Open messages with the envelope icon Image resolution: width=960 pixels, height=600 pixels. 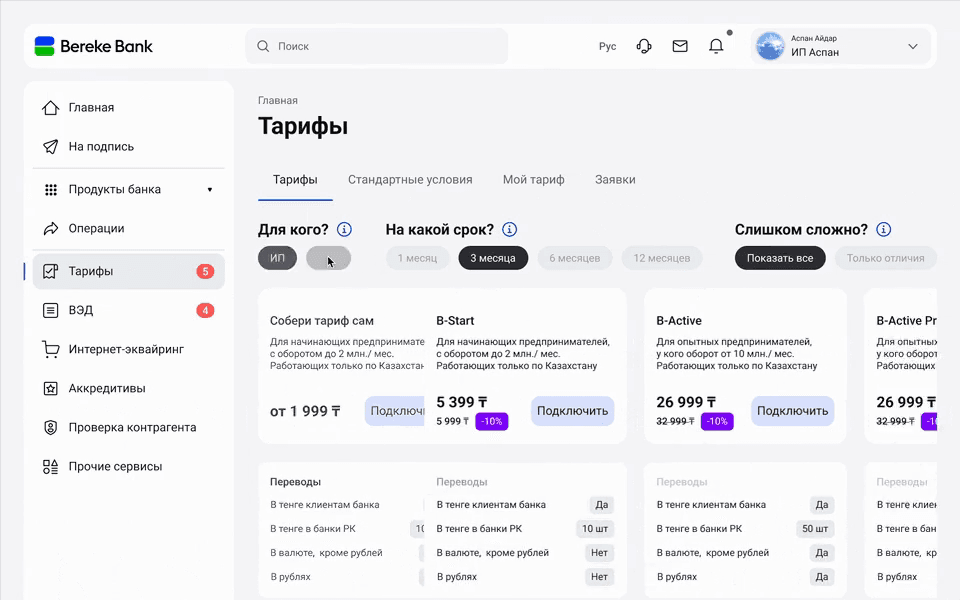coord(680,46)
